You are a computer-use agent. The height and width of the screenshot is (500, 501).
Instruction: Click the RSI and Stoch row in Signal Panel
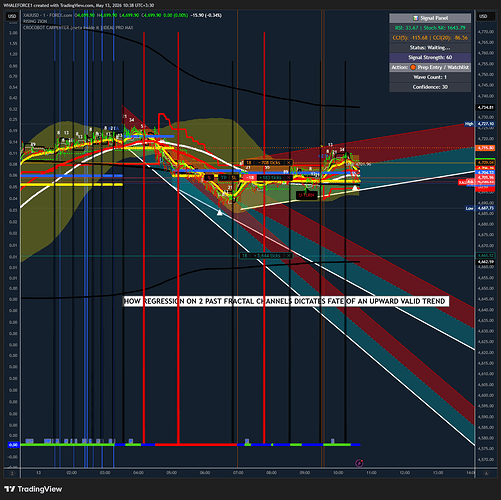[x=430, y=28]
